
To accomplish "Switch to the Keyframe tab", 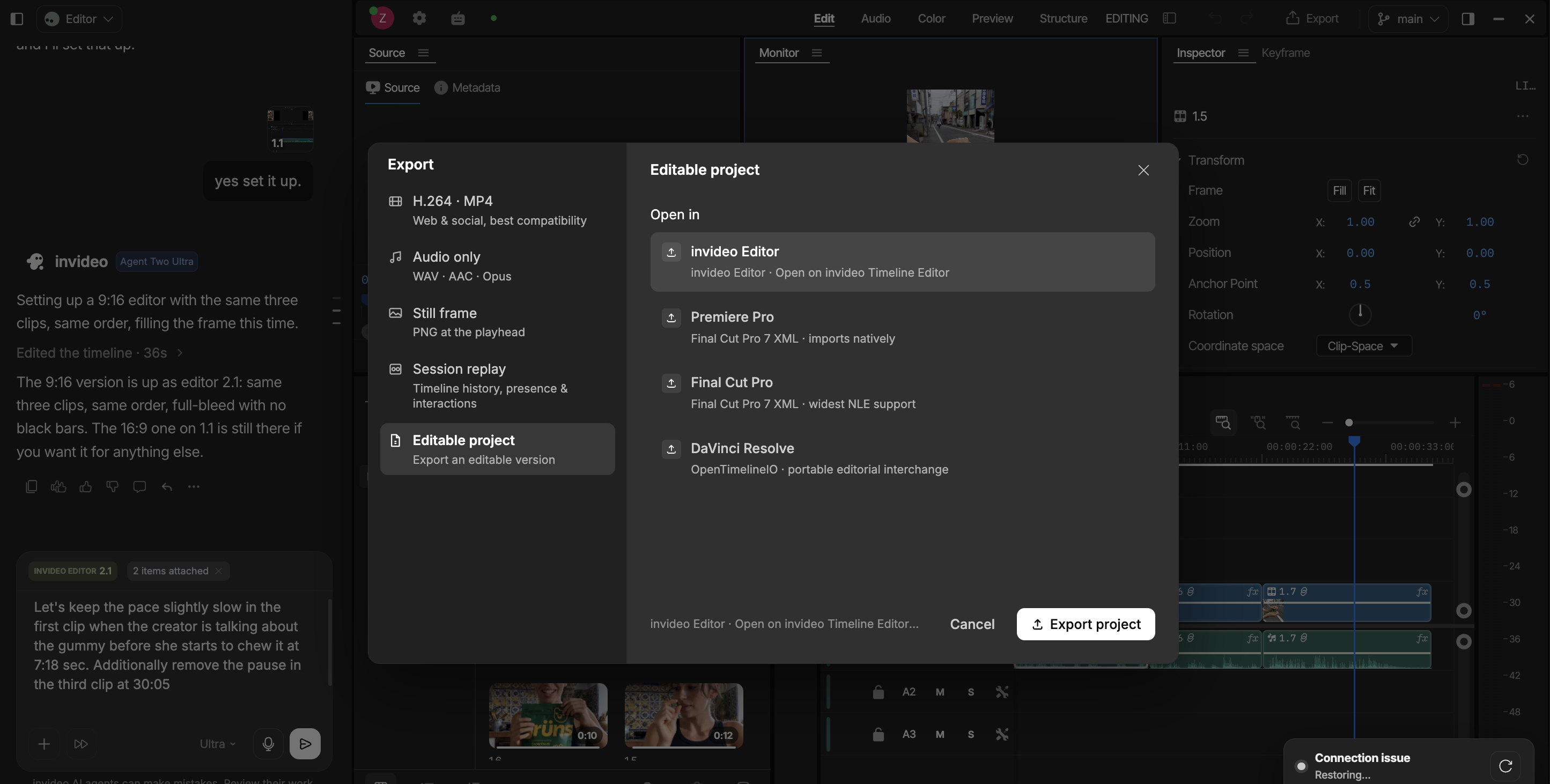I will click(x=1285, y=53).
